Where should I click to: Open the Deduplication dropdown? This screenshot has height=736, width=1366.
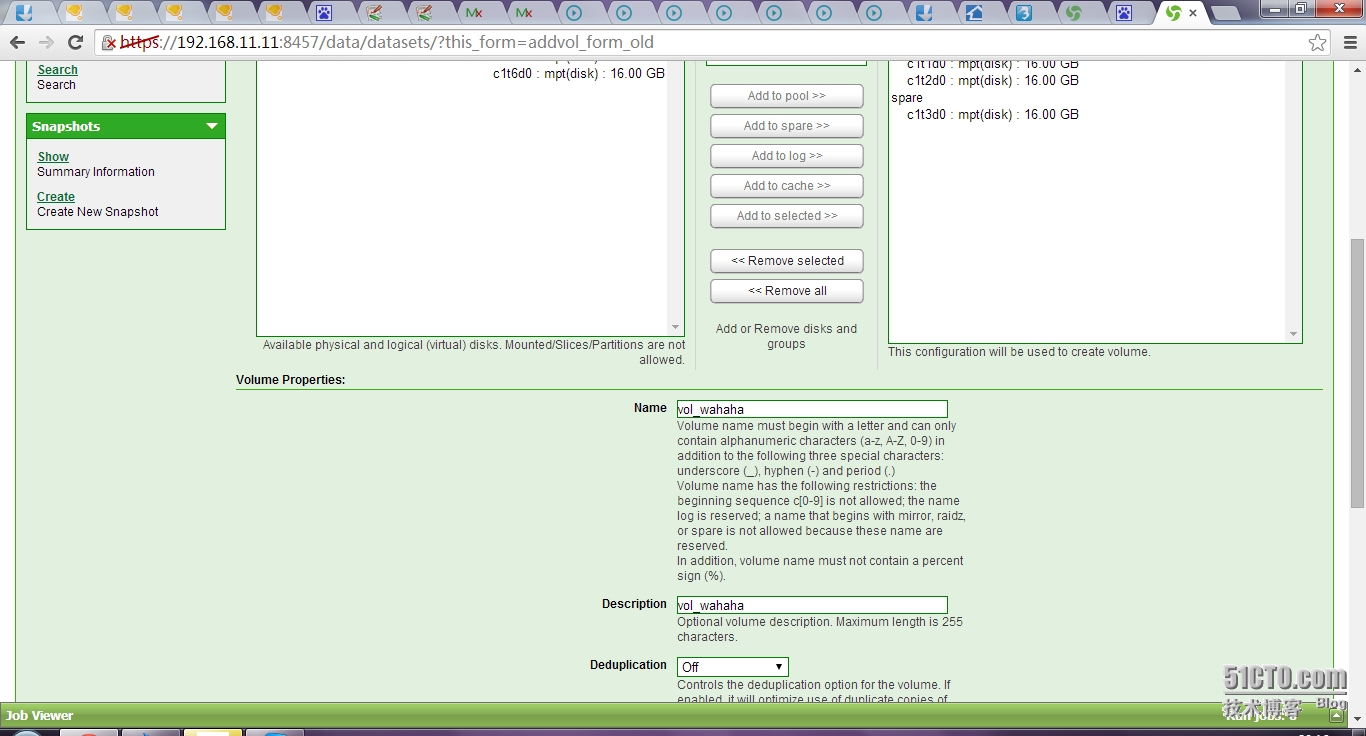click(x=733, y=667)
